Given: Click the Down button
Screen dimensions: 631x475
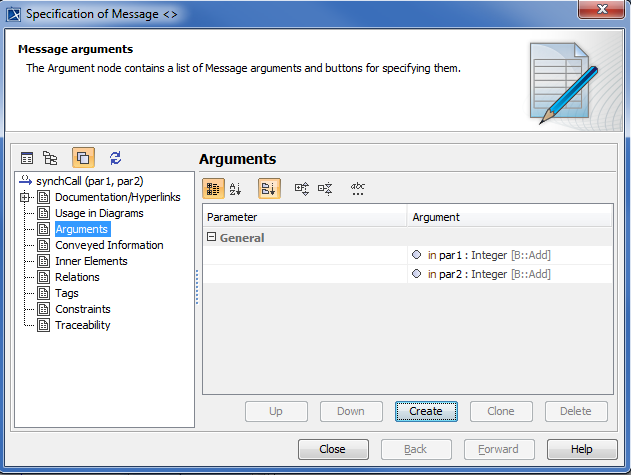Looking at the screenshot, I should (x=351, y=411).
